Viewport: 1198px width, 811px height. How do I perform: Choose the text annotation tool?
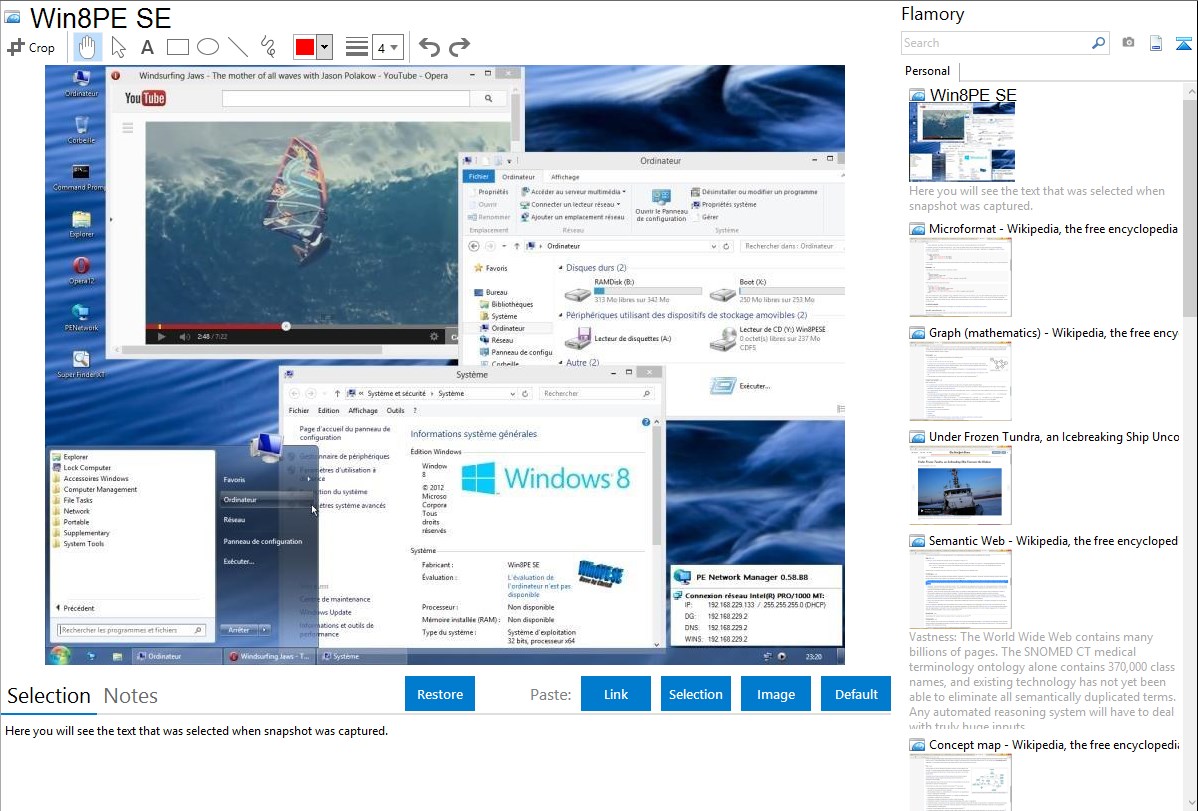147,47
